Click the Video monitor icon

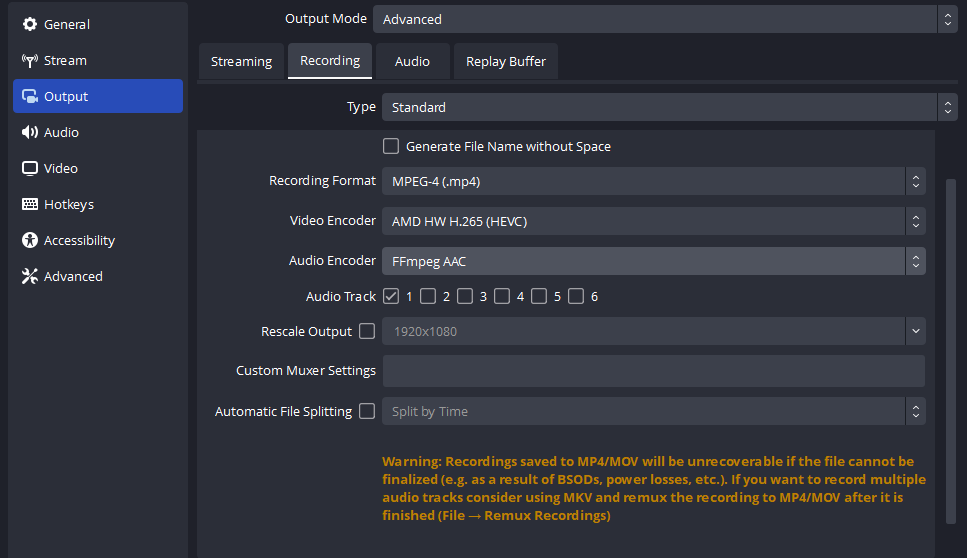(30, 168)
